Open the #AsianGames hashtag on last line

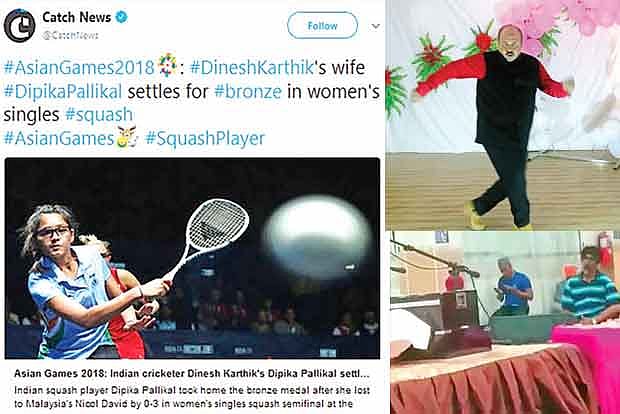tap(59, 138)
